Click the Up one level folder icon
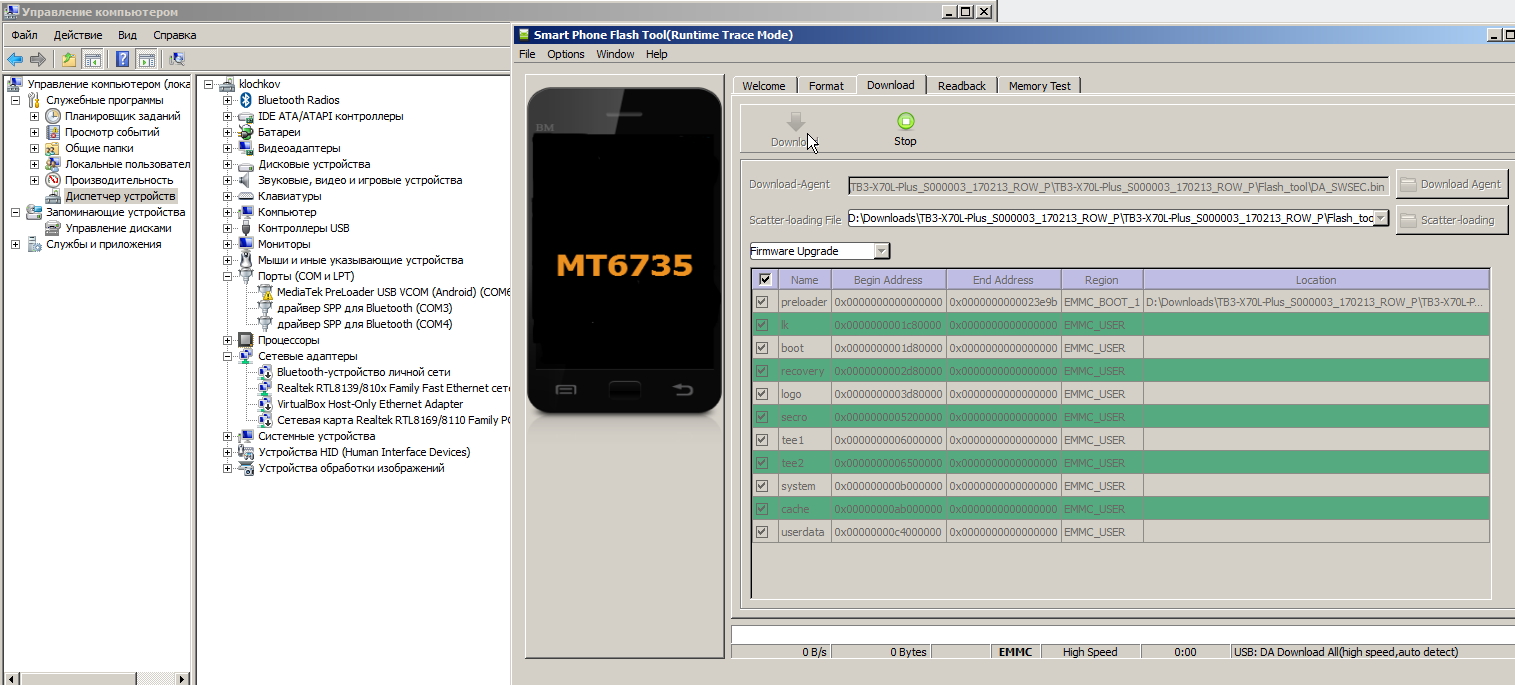This screenshot has width=1515, height=685. pos(68,60)
